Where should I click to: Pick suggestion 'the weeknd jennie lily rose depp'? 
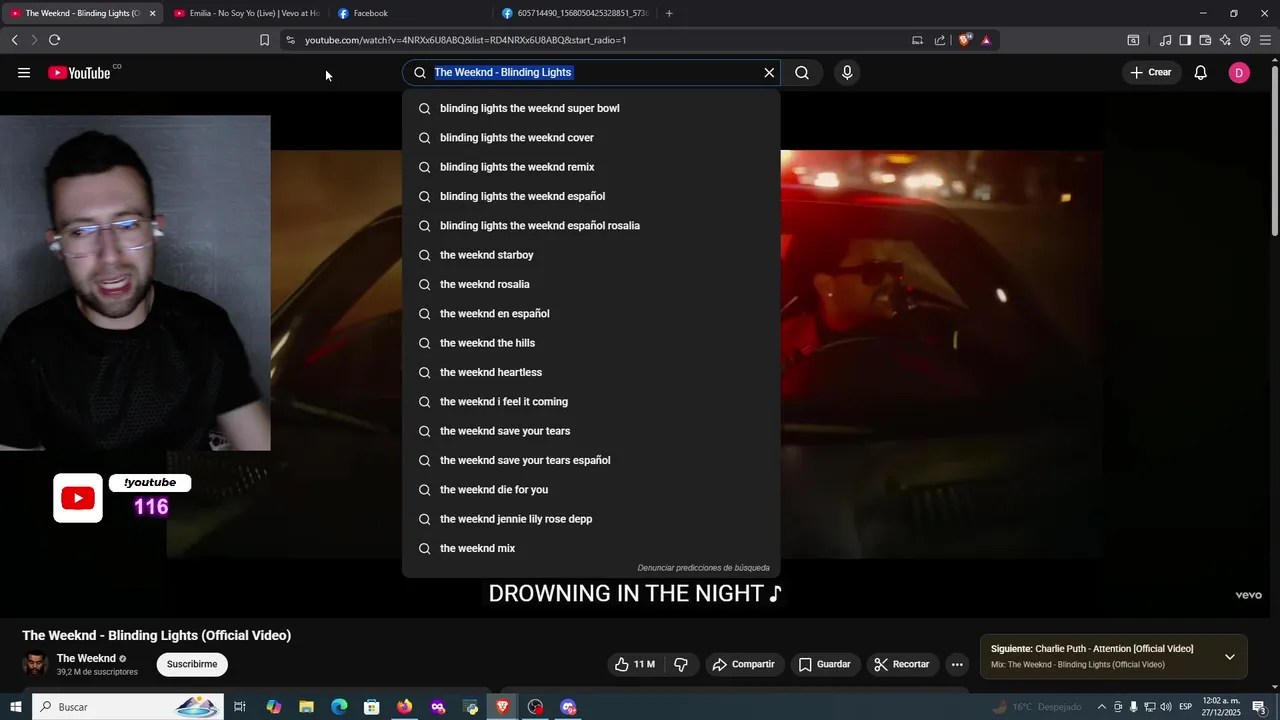pyautogui.click(x=591, y=519)
